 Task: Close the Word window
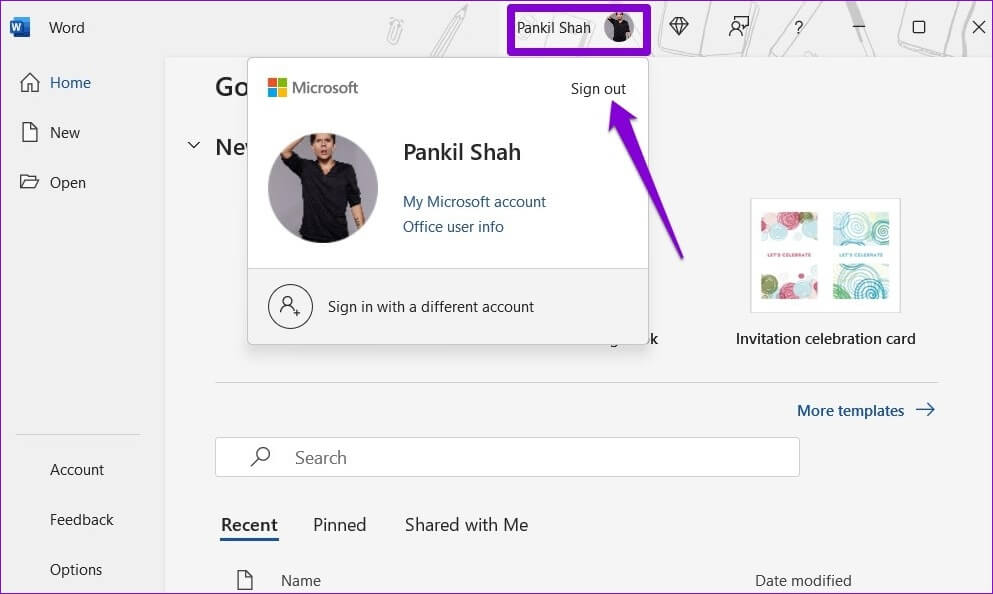point(978,27)
